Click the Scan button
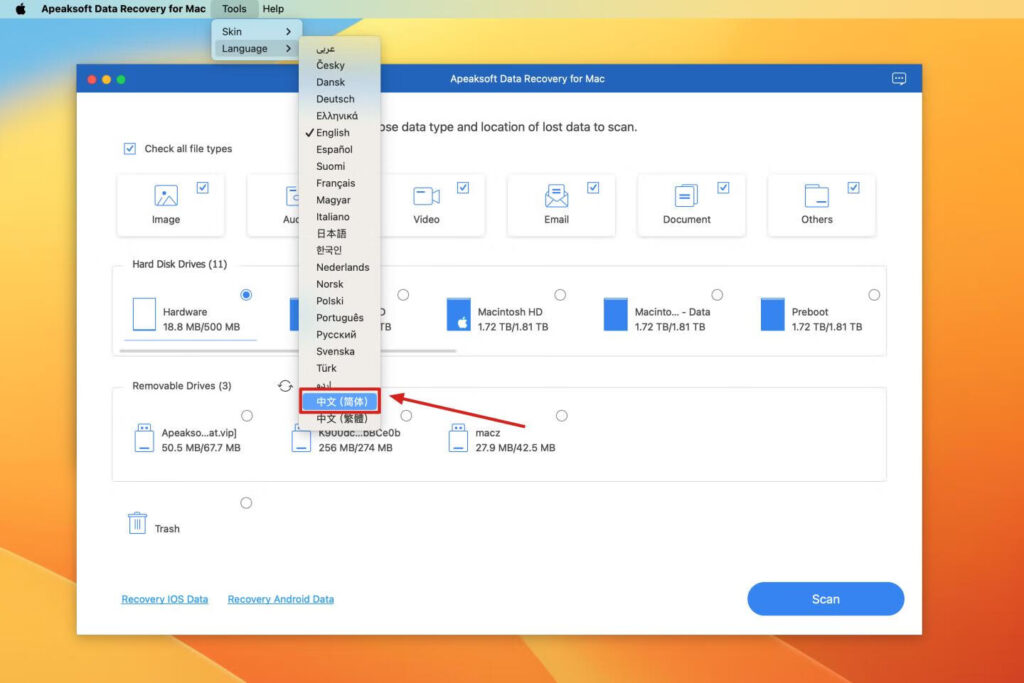Viewport: 1024px width, 683px height. 825,599
